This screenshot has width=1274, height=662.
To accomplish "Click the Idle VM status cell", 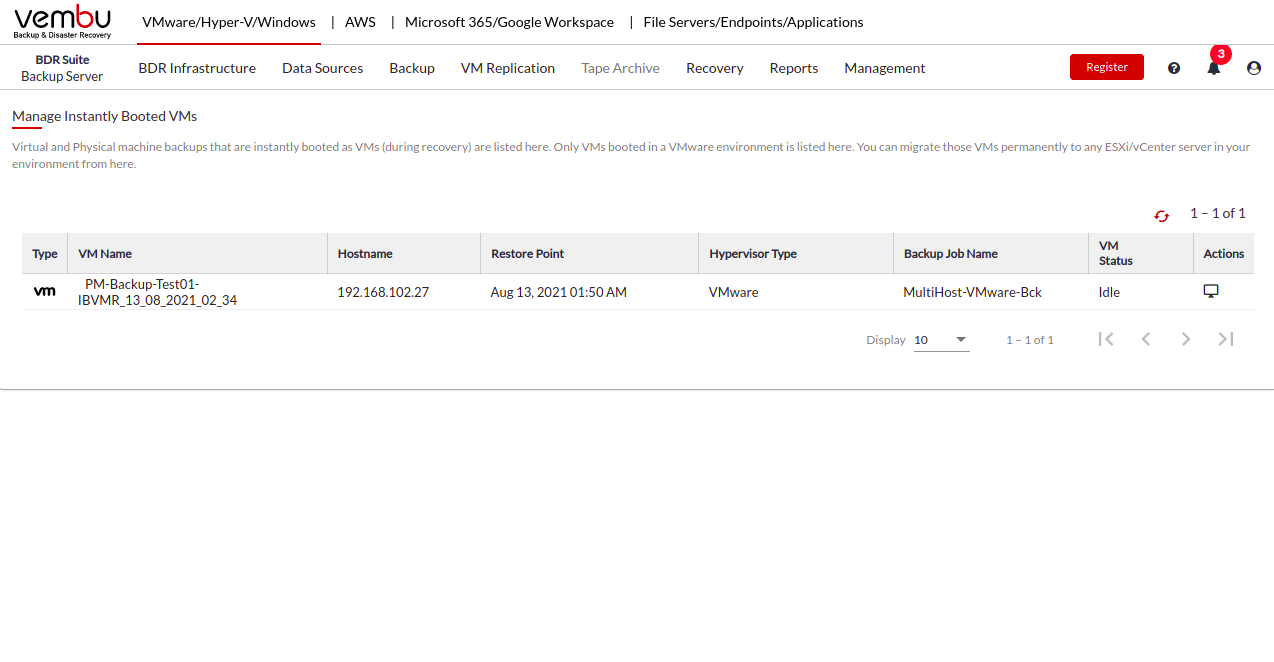I will [1110, 292].
